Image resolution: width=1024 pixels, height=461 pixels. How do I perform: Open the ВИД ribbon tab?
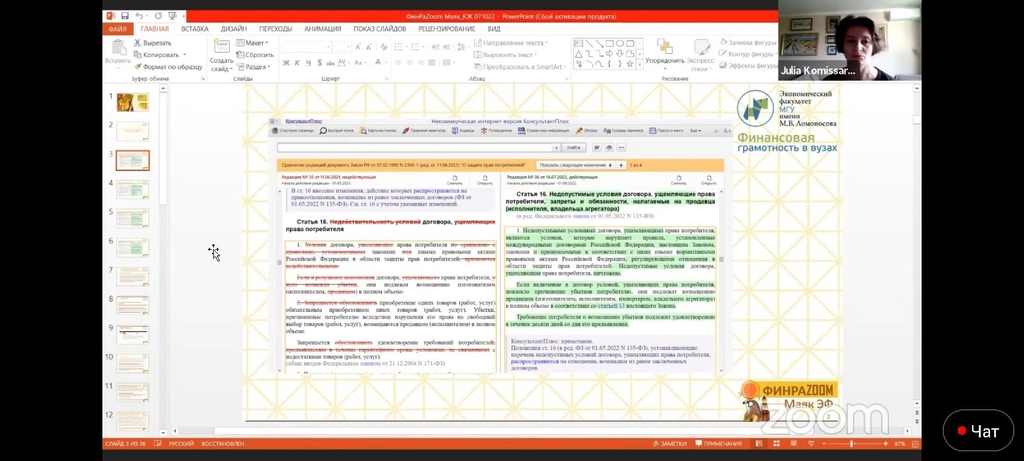tap(494, 29)
